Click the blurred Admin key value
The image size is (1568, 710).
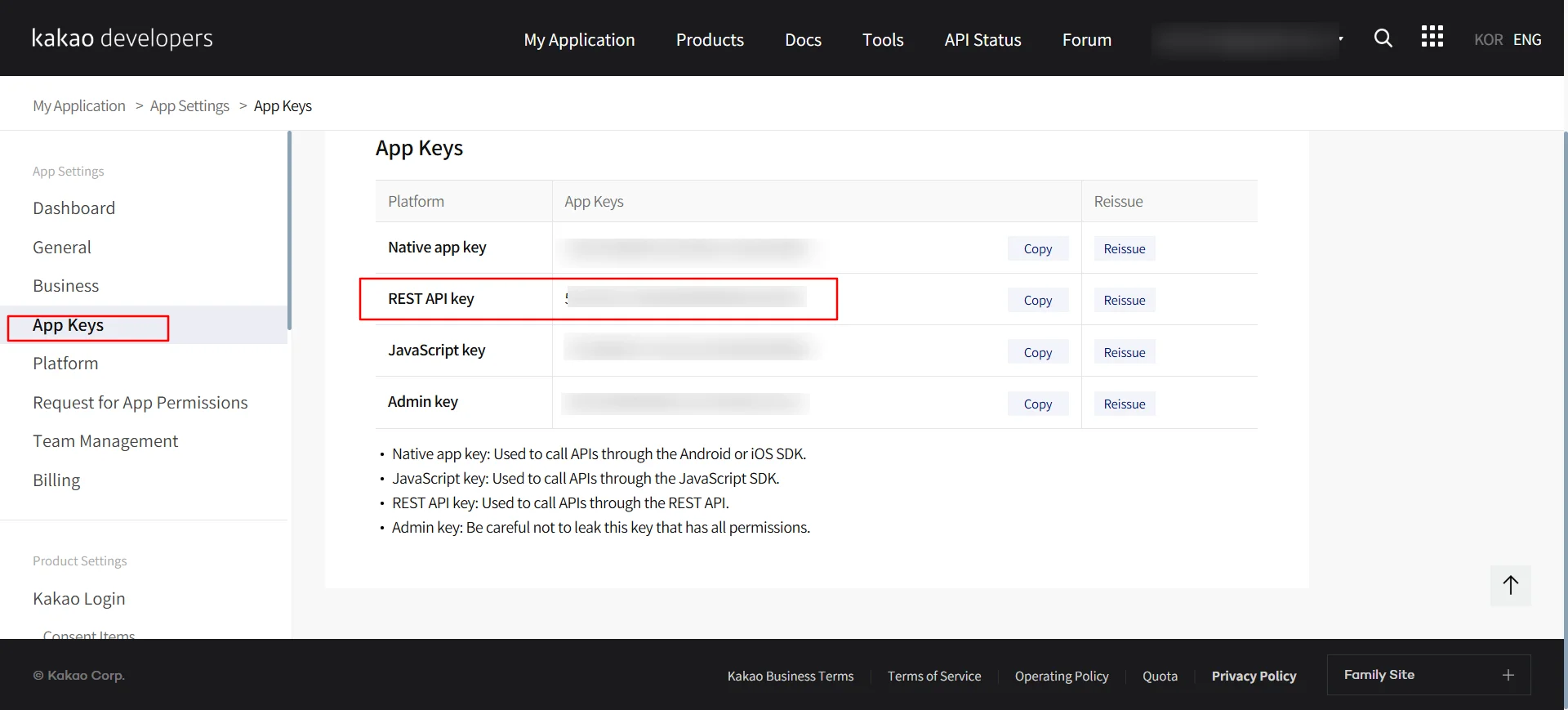pyautogui.click(x=686, y=402)
